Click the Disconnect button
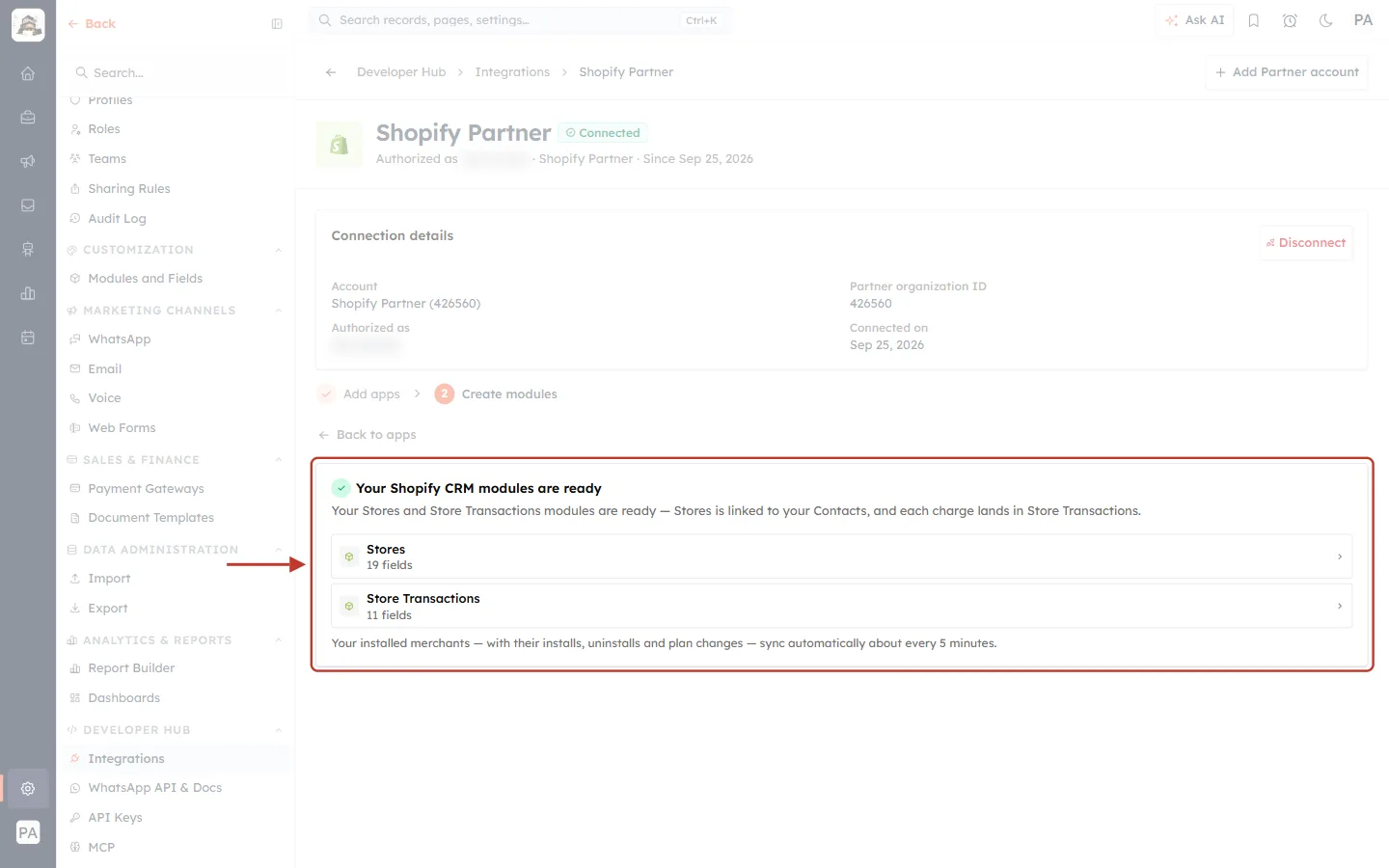 [1306, 243]
